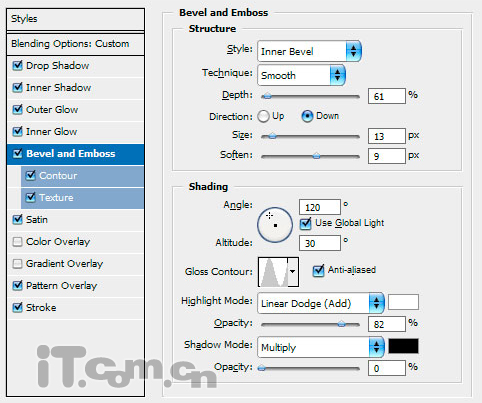The height and width of the screenshot is (403, 482).
Task: Disable the Anti-aliased checkbox
Action: point(318,270)
